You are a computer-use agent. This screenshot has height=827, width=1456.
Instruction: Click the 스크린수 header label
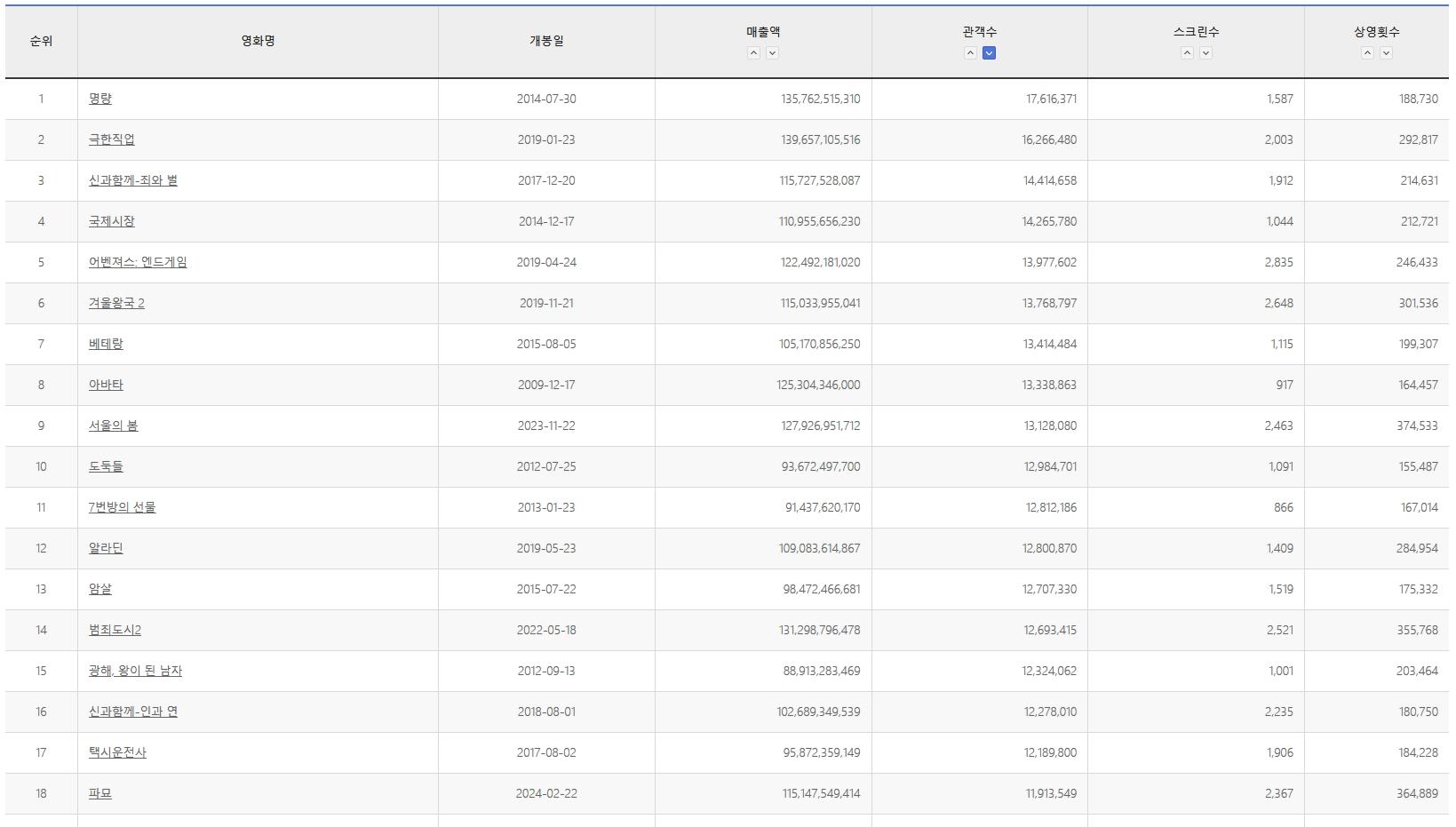pos(1197,32)
